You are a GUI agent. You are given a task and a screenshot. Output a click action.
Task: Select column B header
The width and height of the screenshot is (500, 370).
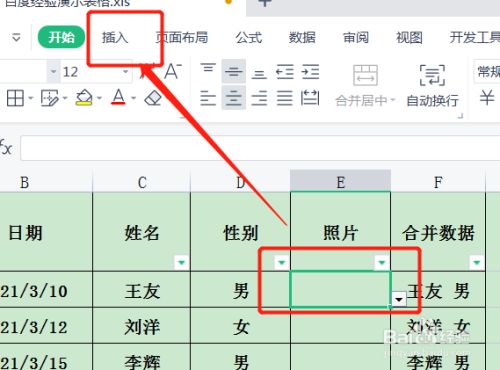click(x=46, y=181)
